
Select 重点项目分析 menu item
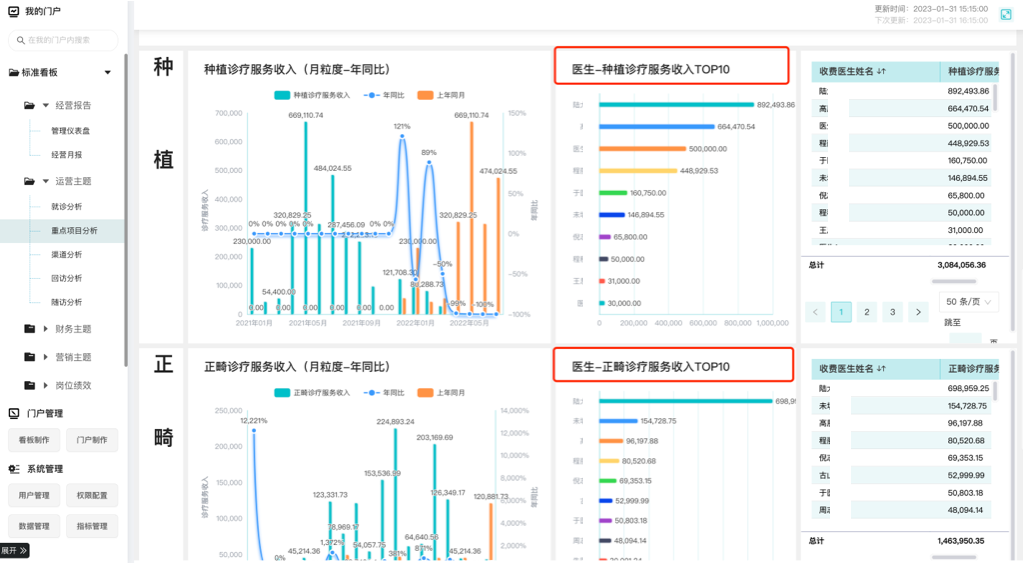pyautogui.click(x=62, y=230)
